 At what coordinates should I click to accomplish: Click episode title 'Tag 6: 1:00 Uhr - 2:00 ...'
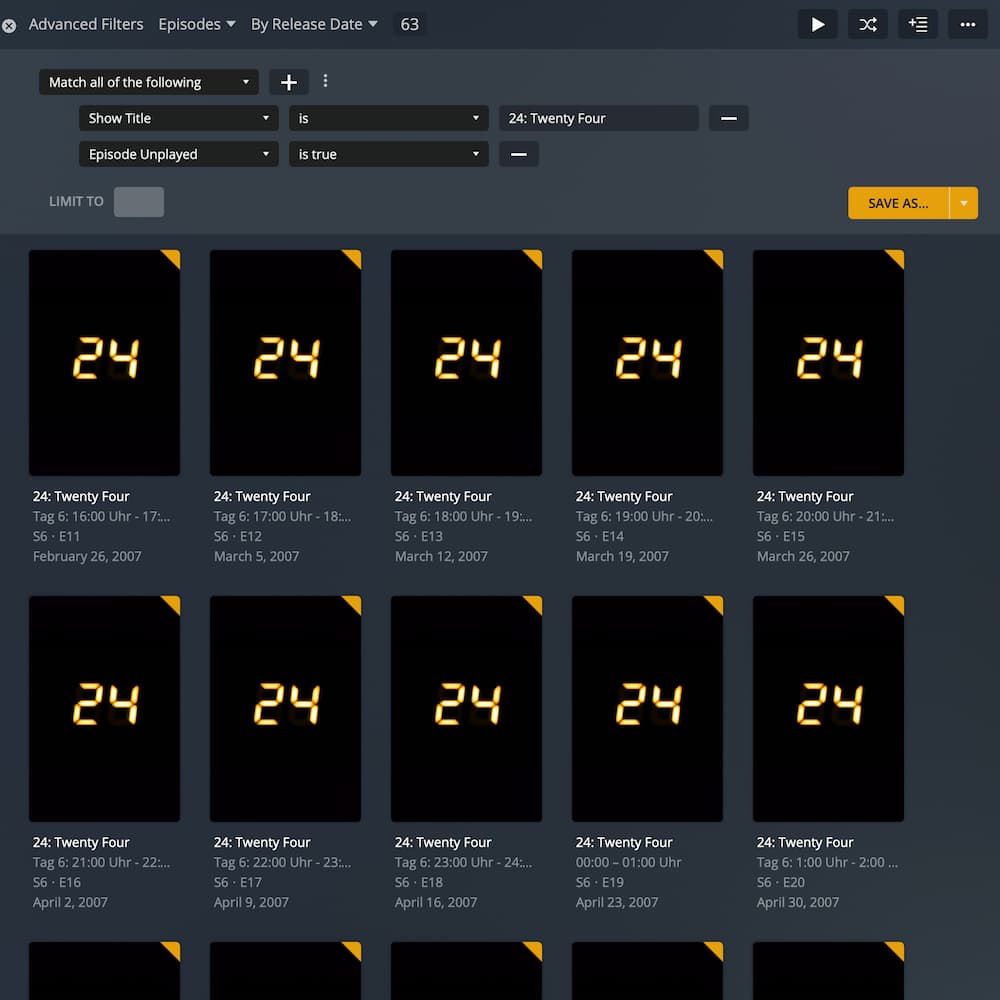point(827,863)
